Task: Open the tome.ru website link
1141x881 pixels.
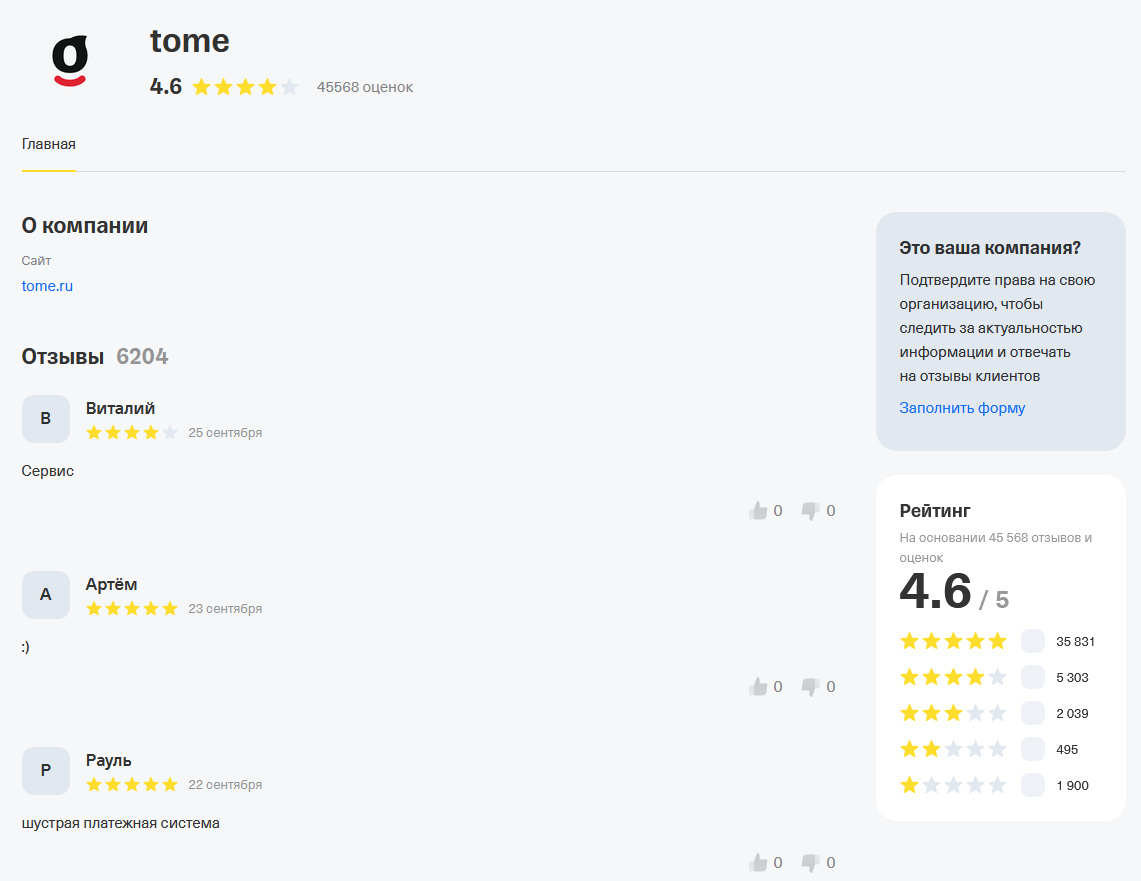Action: (x=47, y=286)
